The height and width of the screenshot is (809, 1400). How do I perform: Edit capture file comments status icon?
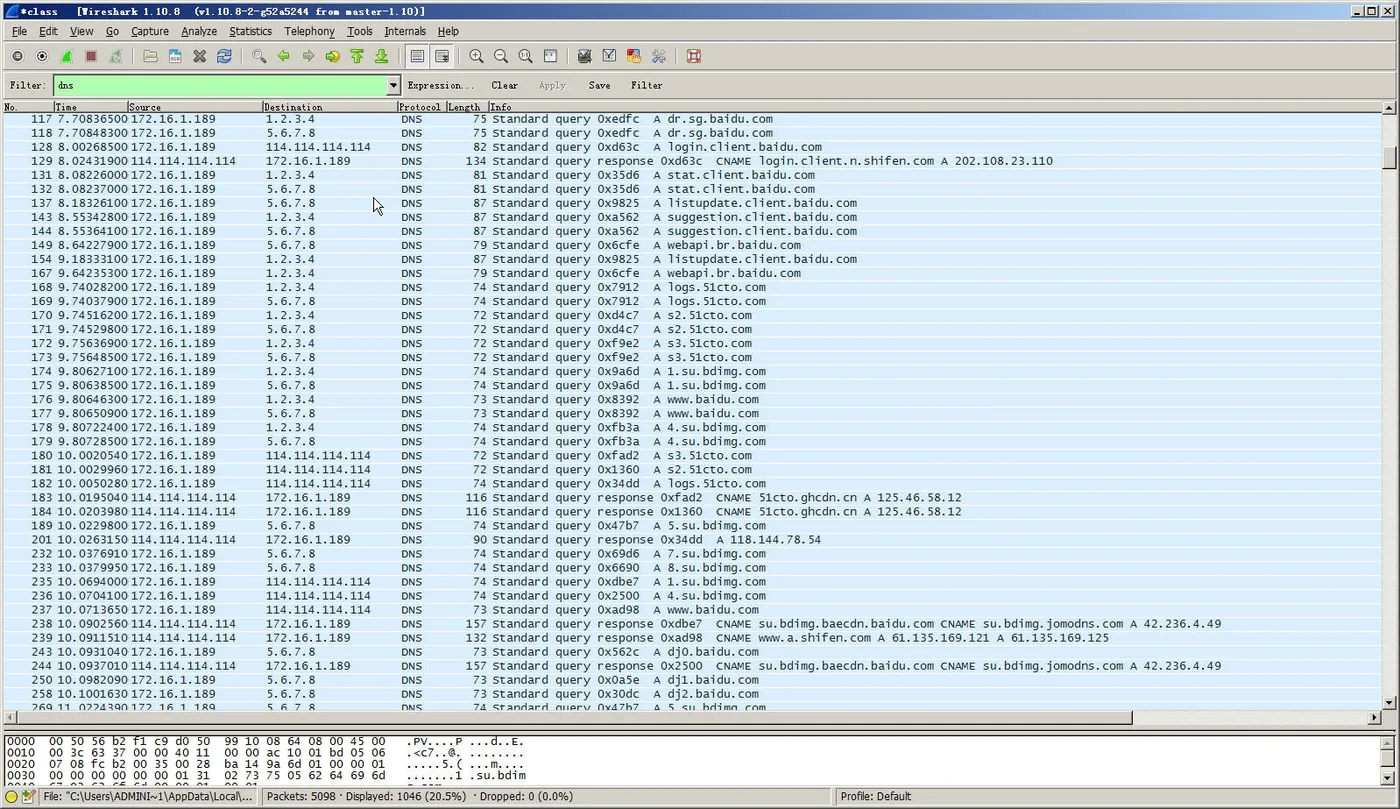tap(29, 797)
